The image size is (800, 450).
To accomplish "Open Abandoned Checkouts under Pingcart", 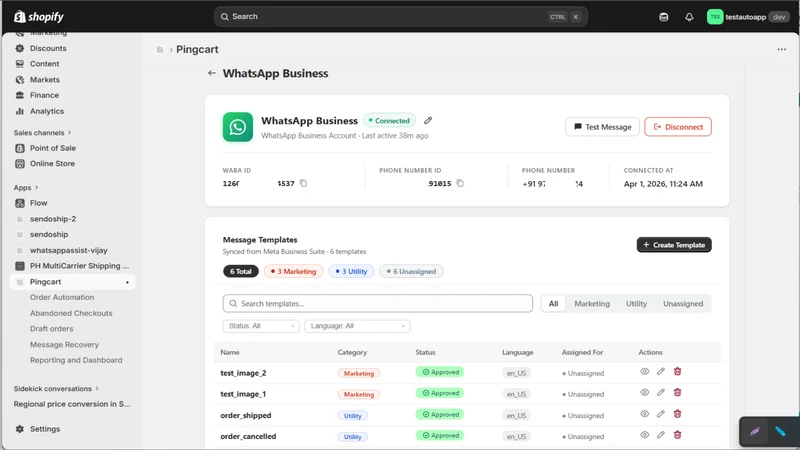I will (71, 313).
